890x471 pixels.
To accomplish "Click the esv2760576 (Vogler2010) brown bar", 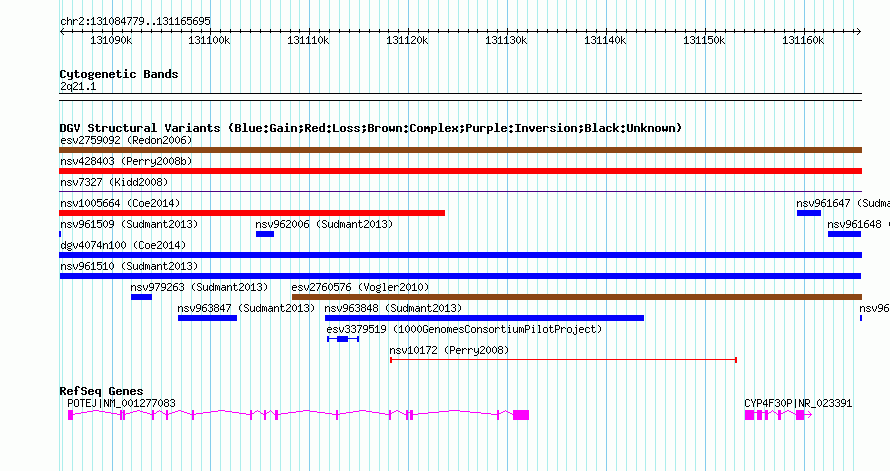I will click(x=577, y=297).
